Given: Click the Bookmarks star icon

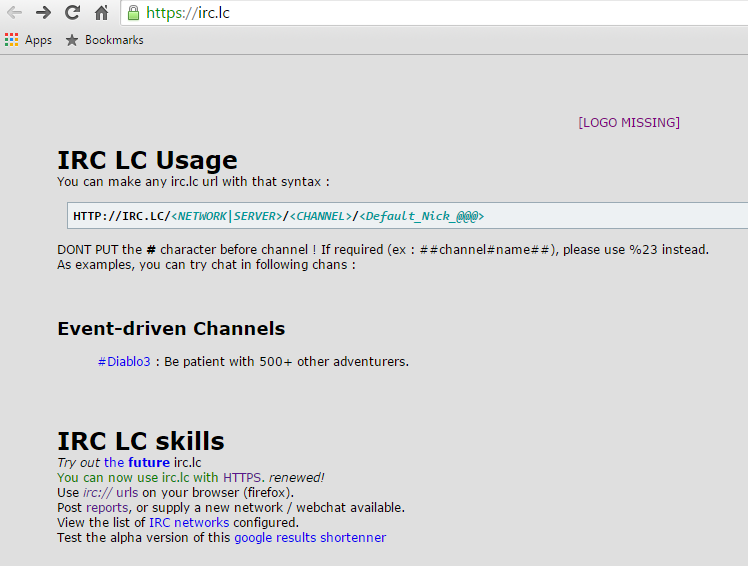Looking at the screenshot, I should [72, 40].
